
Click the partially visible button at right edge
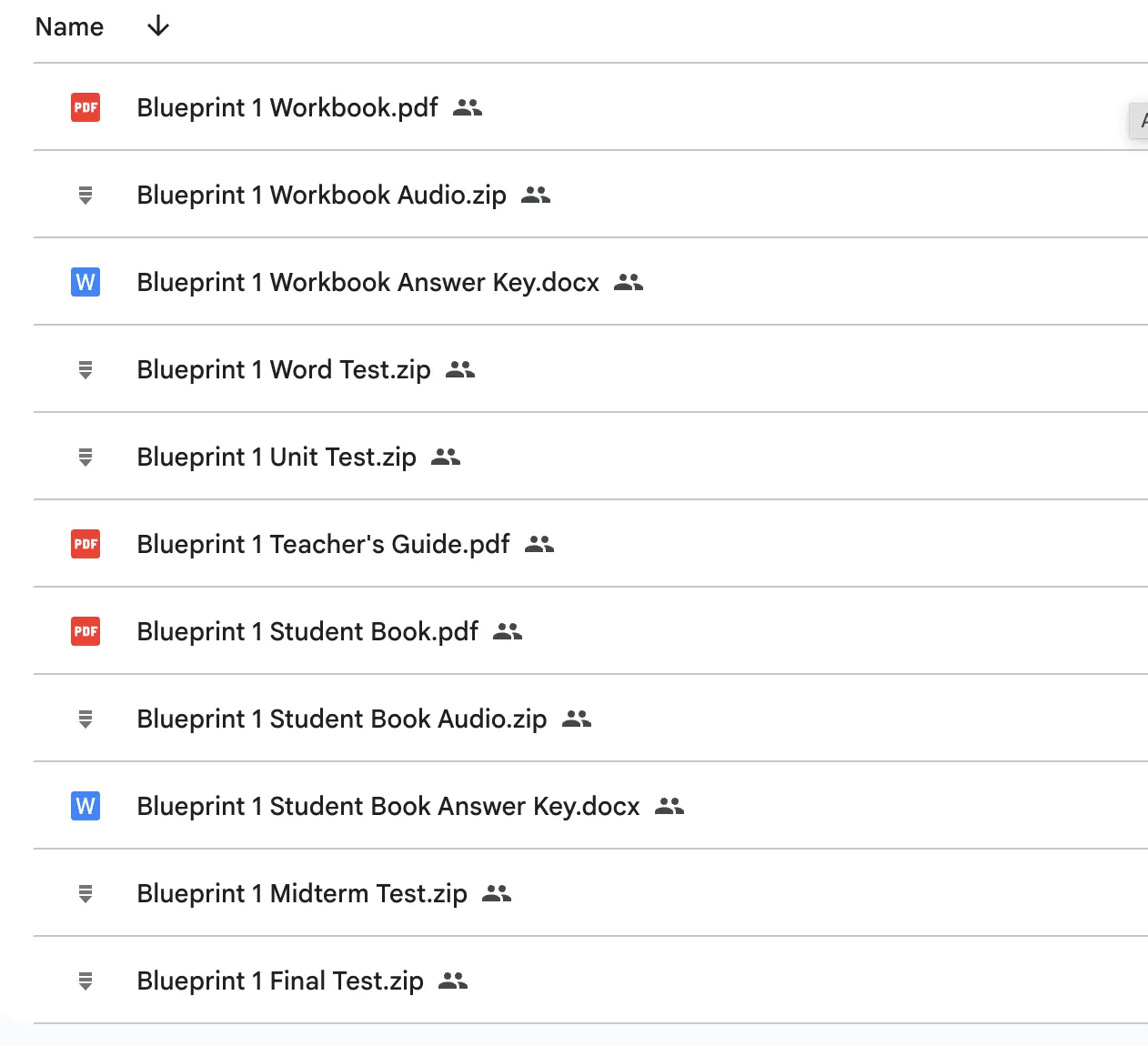[1139, 120]
